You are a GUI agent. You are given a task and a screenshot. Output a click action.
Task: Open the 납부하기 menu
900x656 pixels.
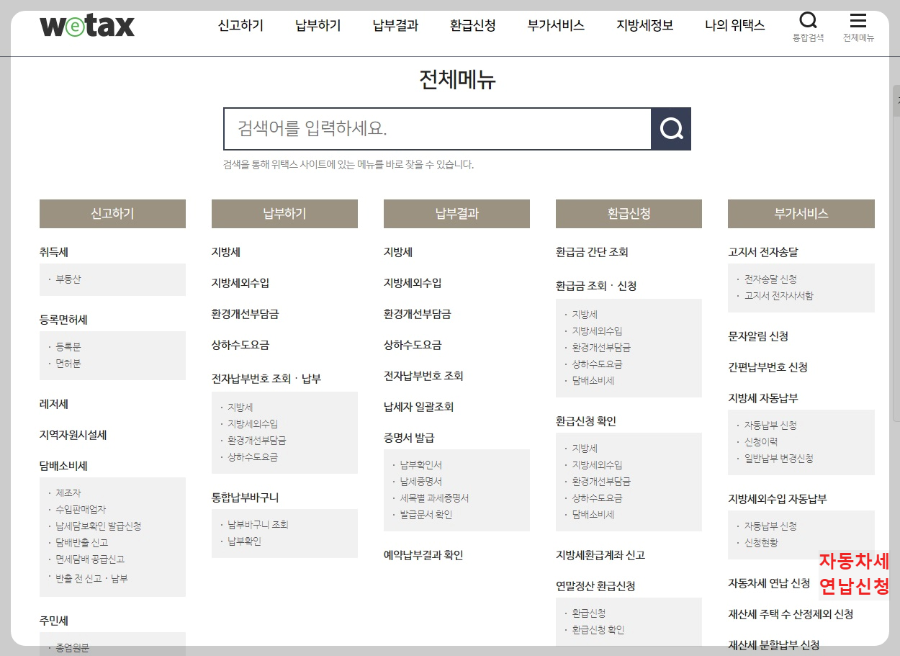coord(317,26)
